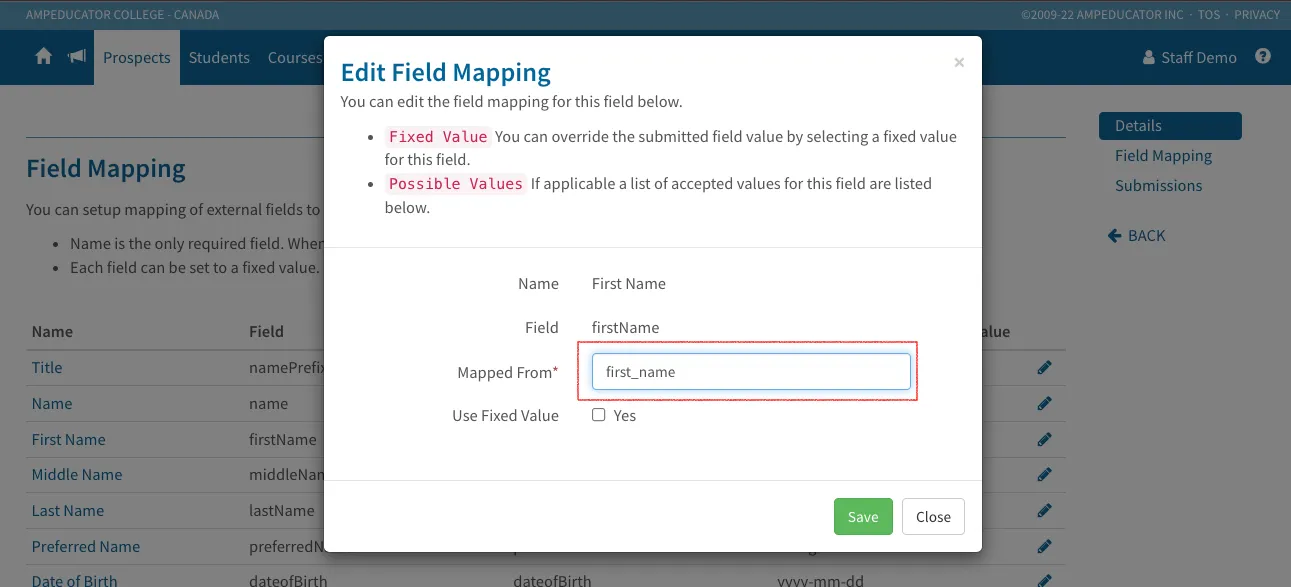Open the Name field link
Viewport: 1291px width, 587px height.
click(52, 404)
